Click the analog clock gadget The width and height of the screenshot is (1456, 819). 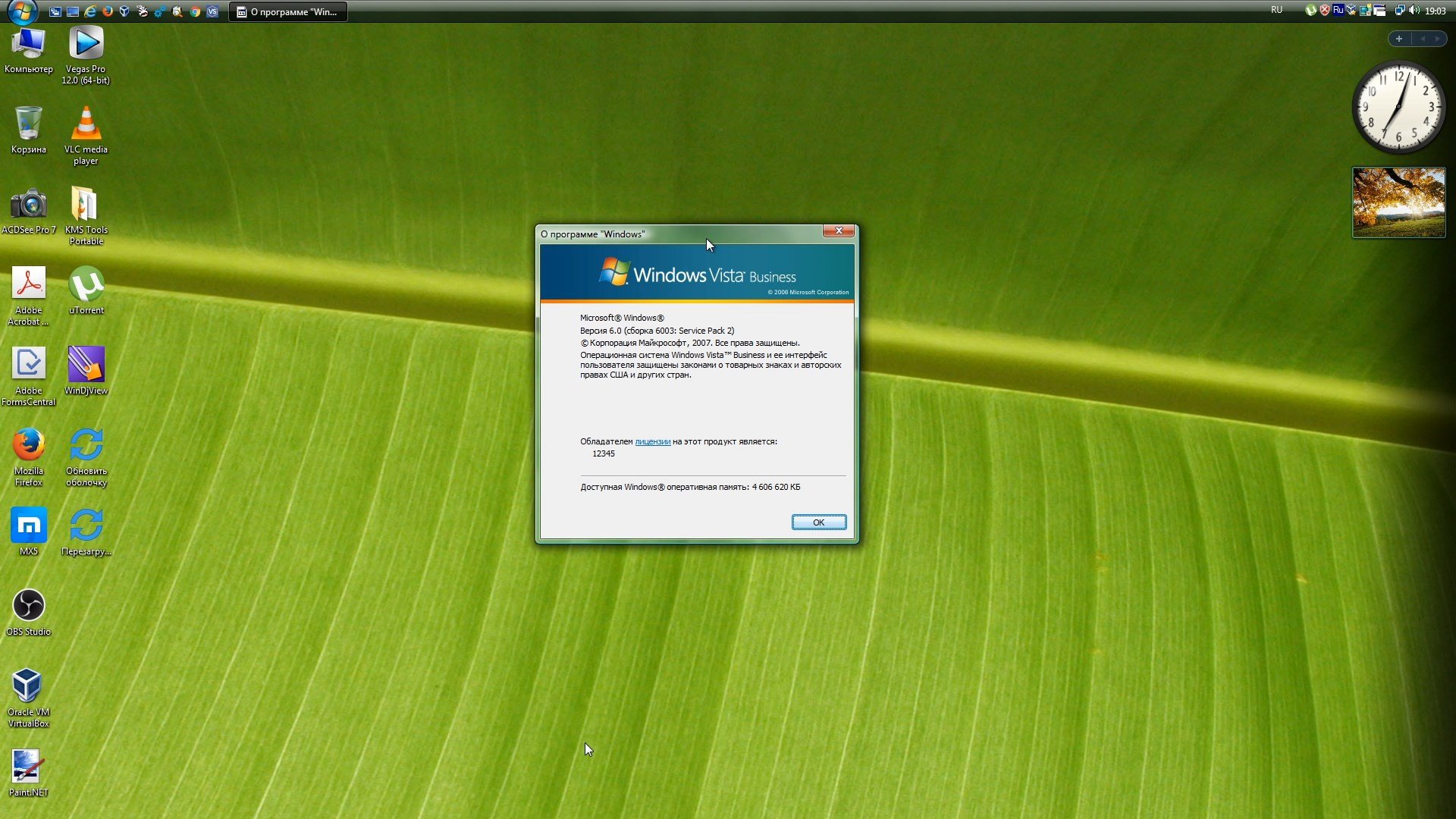pyautogui.click(x=1398, y=107)
